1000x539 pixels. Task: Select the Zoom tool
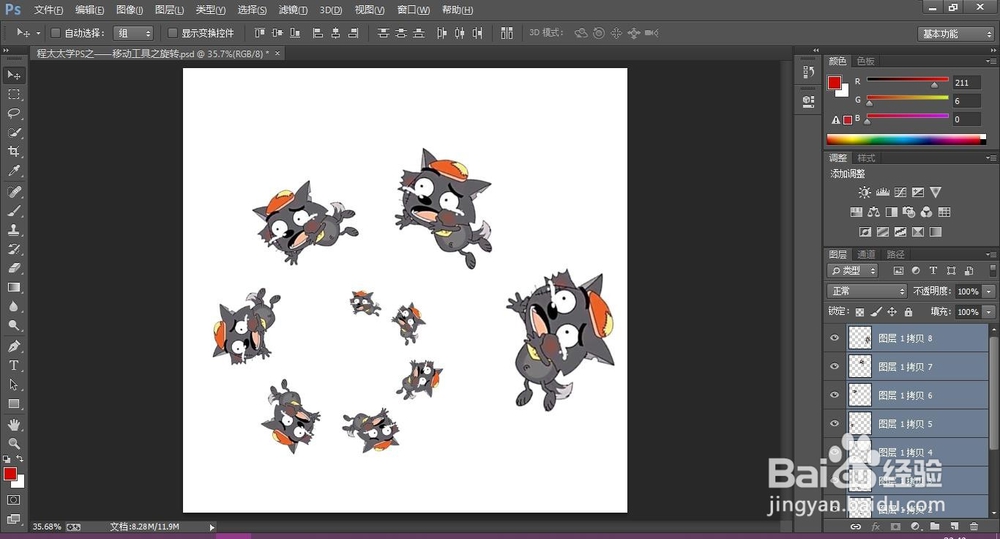(13, 443)
